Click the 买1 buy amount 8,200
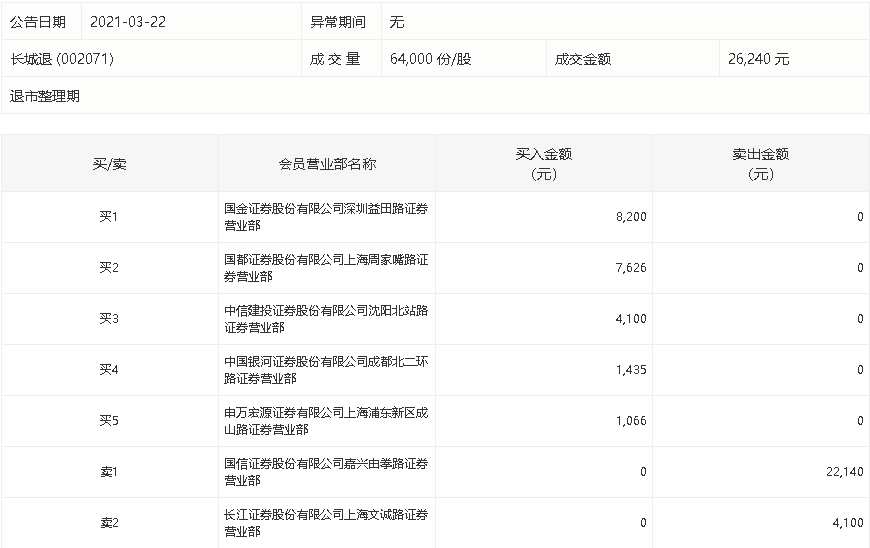This screenshot has width=870, height=548. (631, 217)
